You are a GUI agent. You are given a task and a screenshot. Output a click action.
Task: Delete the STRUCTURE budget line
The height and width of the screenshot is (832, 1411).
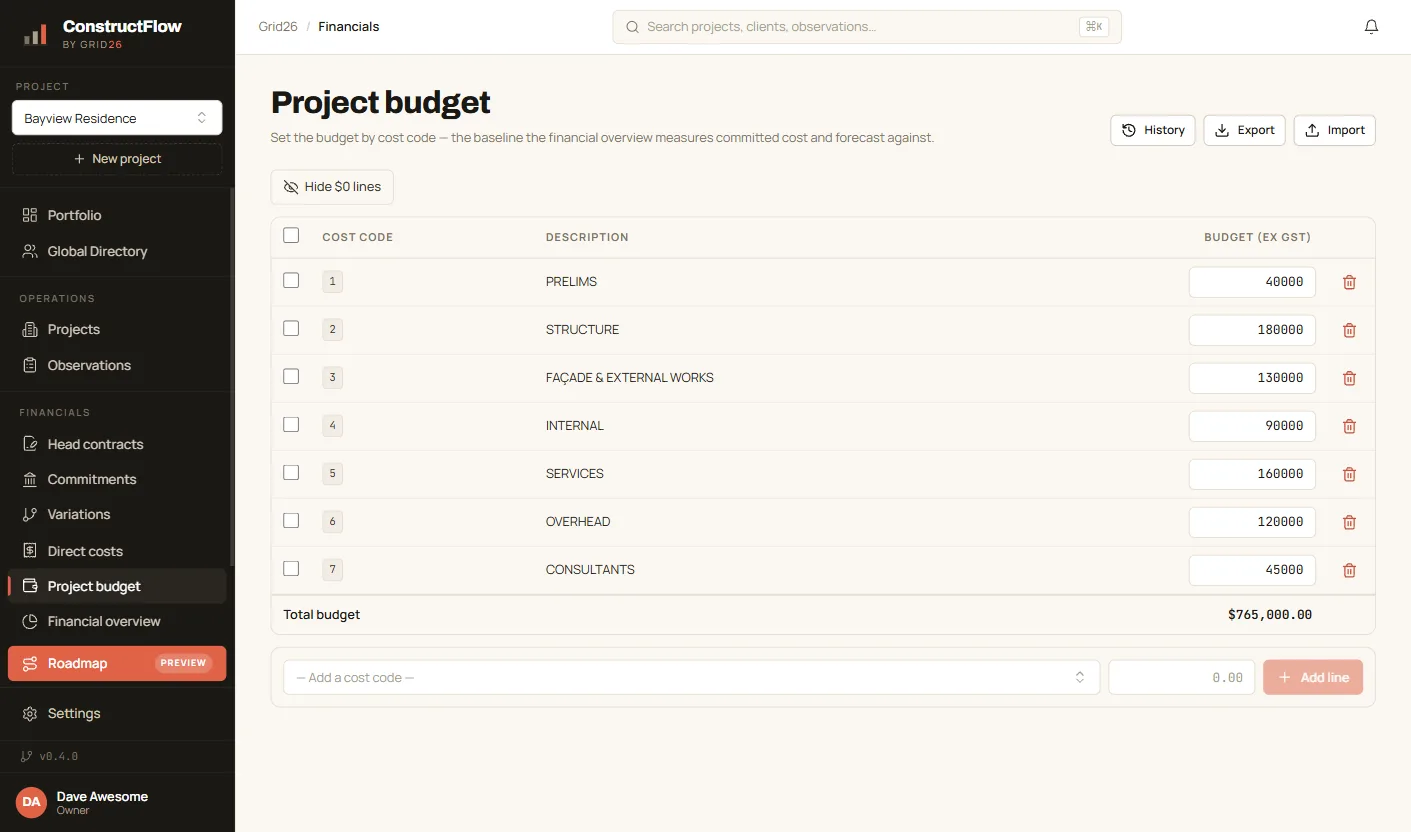(1349, 330)
